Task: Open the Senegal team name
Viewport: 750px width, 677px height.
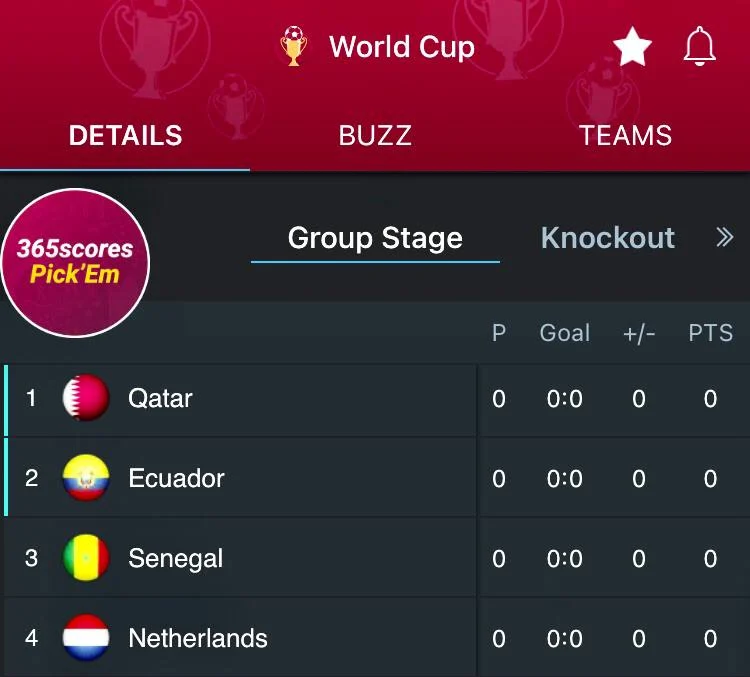Action: coord(176,558)
